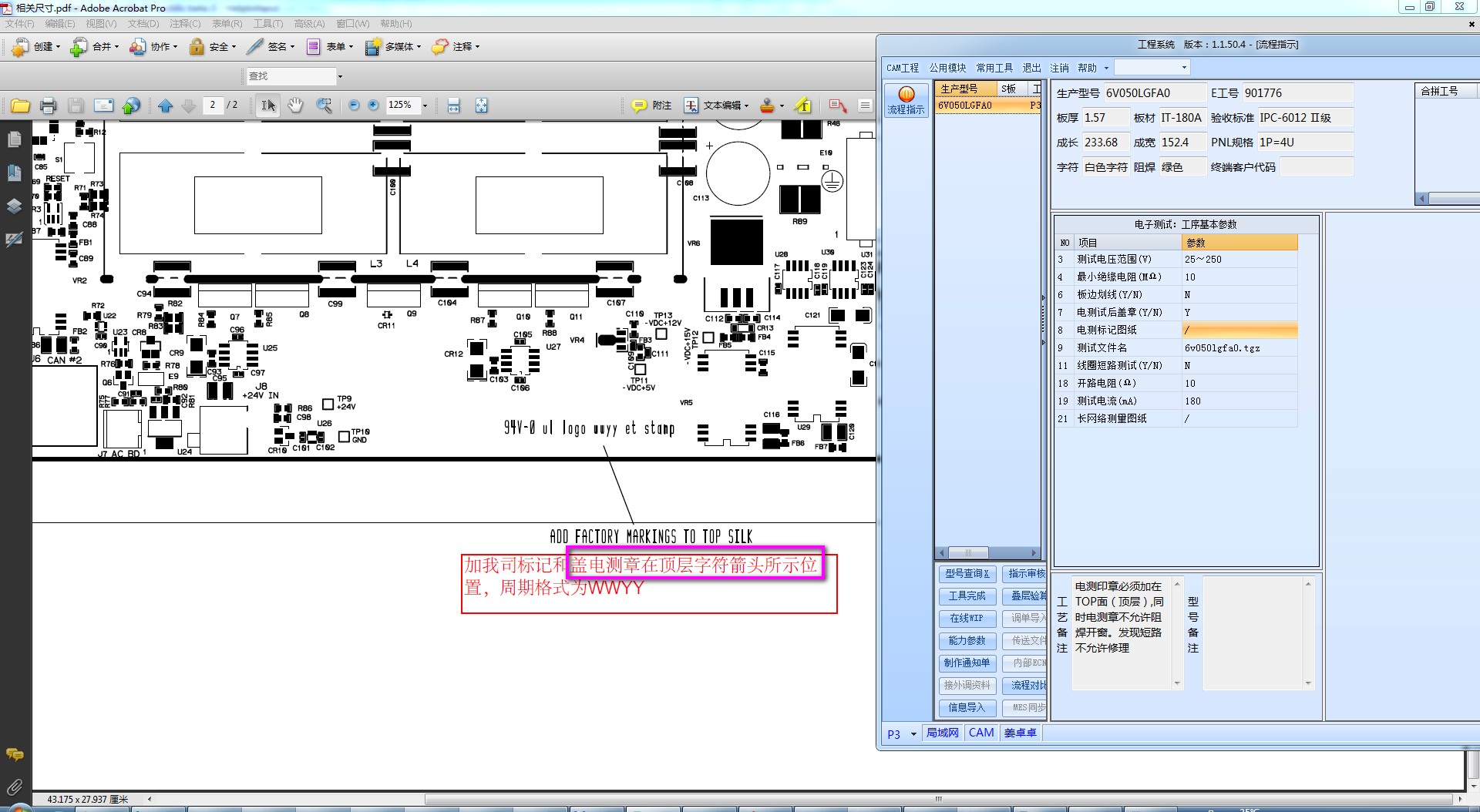The width and height of the screenshot is (1480, 812).
Task: Click the Print icon in Acrobat toolbar
Action: click(x=48, y=106)
